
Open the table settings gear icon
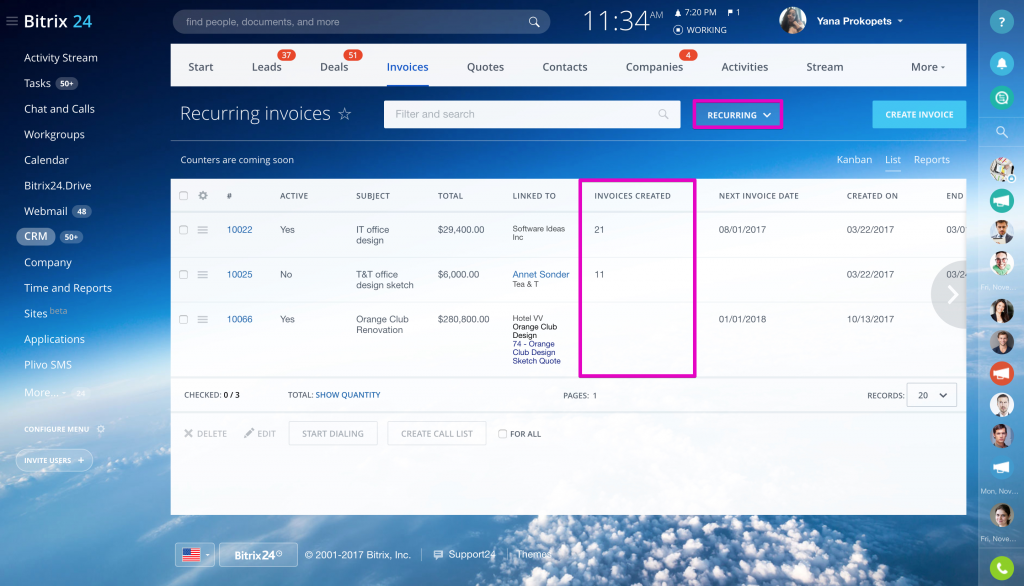click(203, 195)
